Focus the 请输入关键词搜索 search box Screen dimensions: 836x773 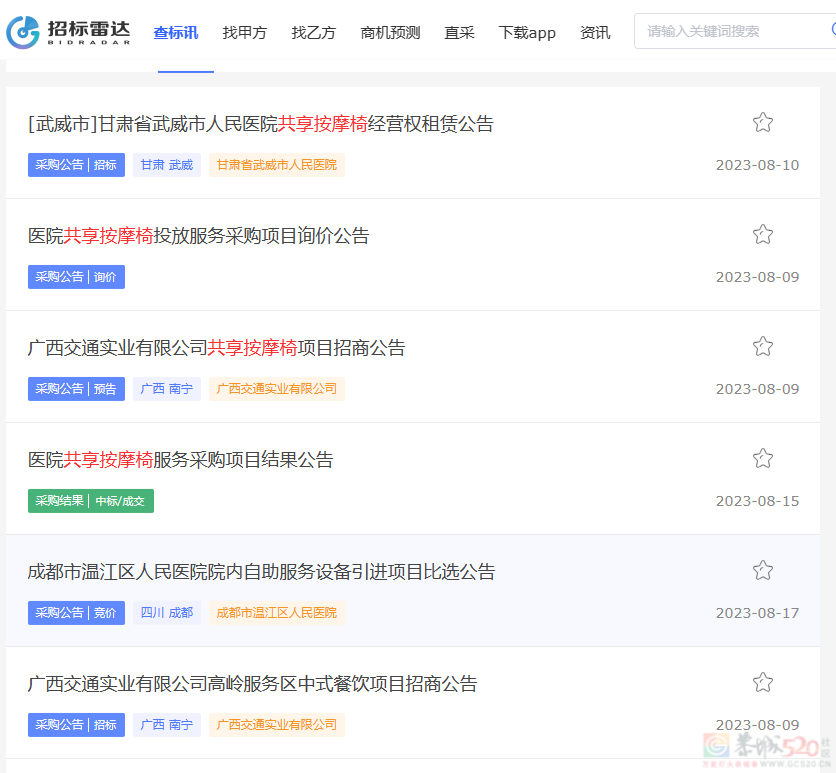(735, 31)
